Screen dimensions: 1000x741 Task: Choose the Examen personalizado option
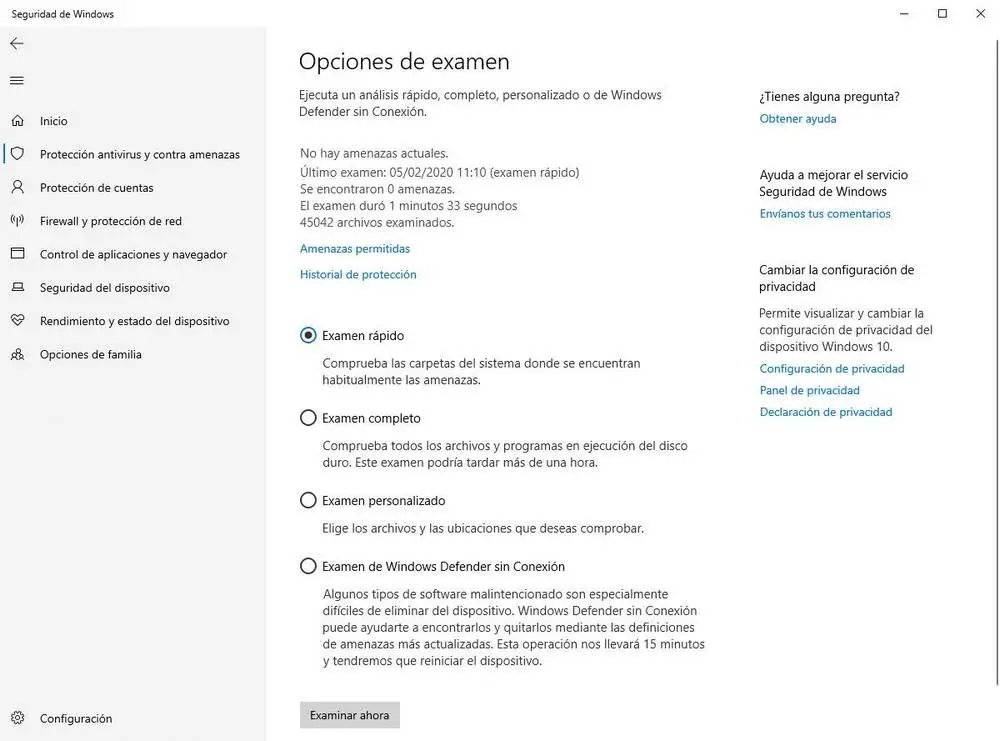click(x=308, y=500)
